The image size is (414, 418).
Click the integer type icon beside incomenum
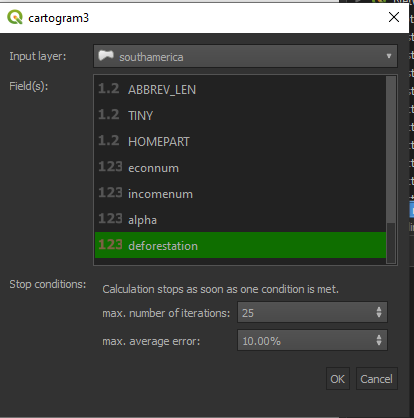(110, 193)
